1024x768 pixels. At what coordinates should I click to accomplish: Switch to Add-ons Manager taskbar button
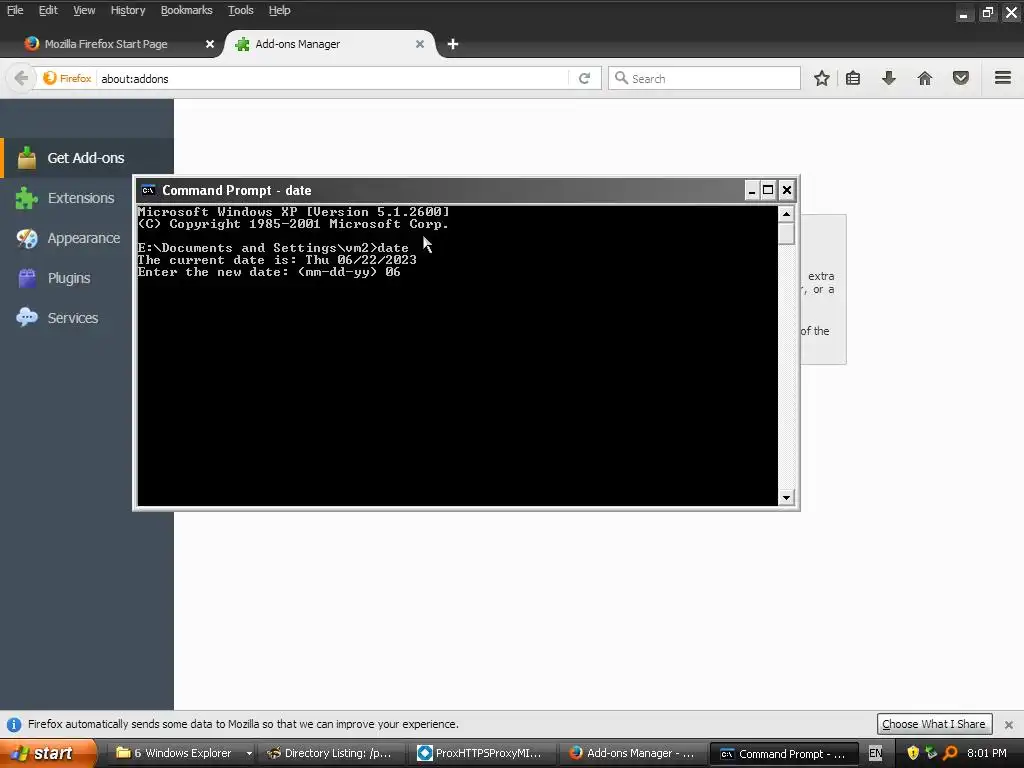(x=632, y=754)
